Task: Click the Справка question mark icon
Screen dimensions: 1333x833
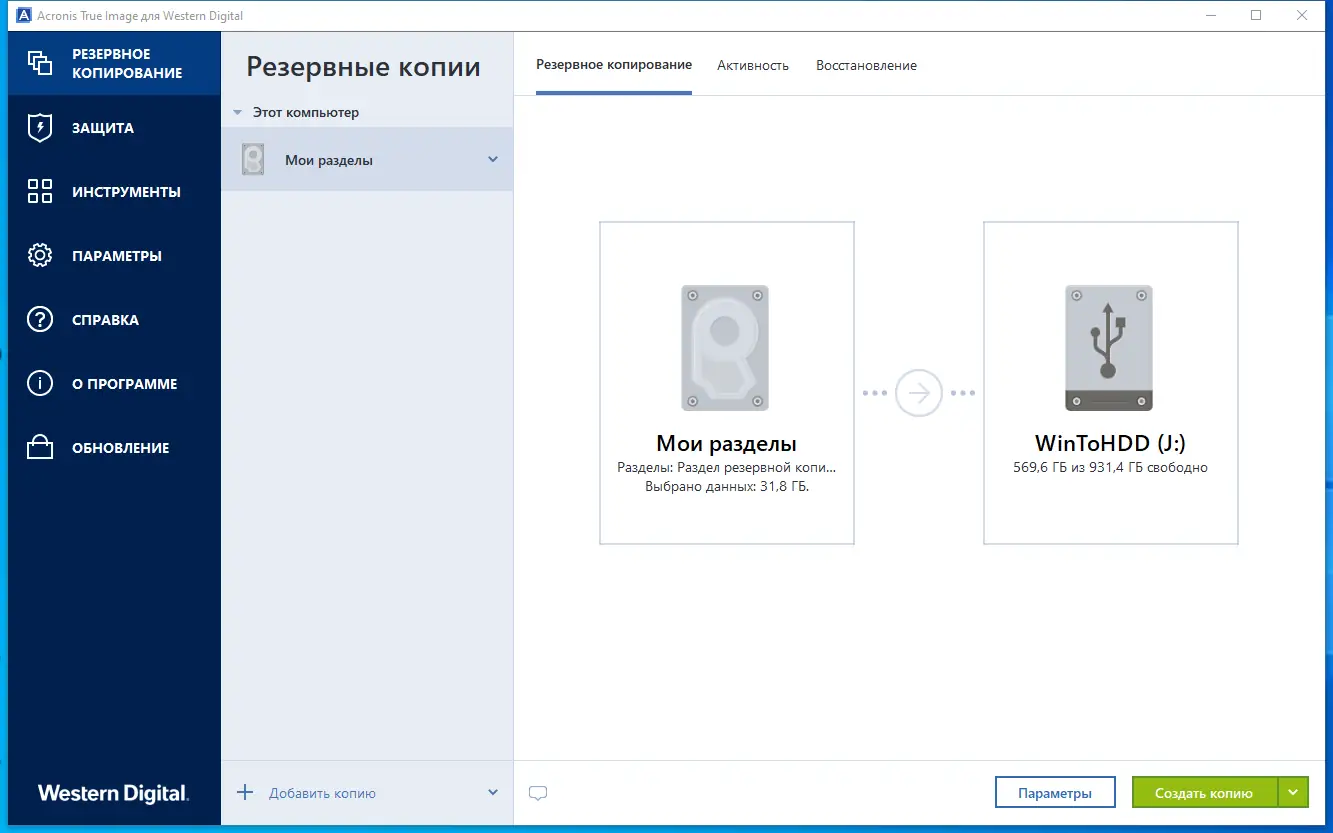Action: click(x=39, y=319)
